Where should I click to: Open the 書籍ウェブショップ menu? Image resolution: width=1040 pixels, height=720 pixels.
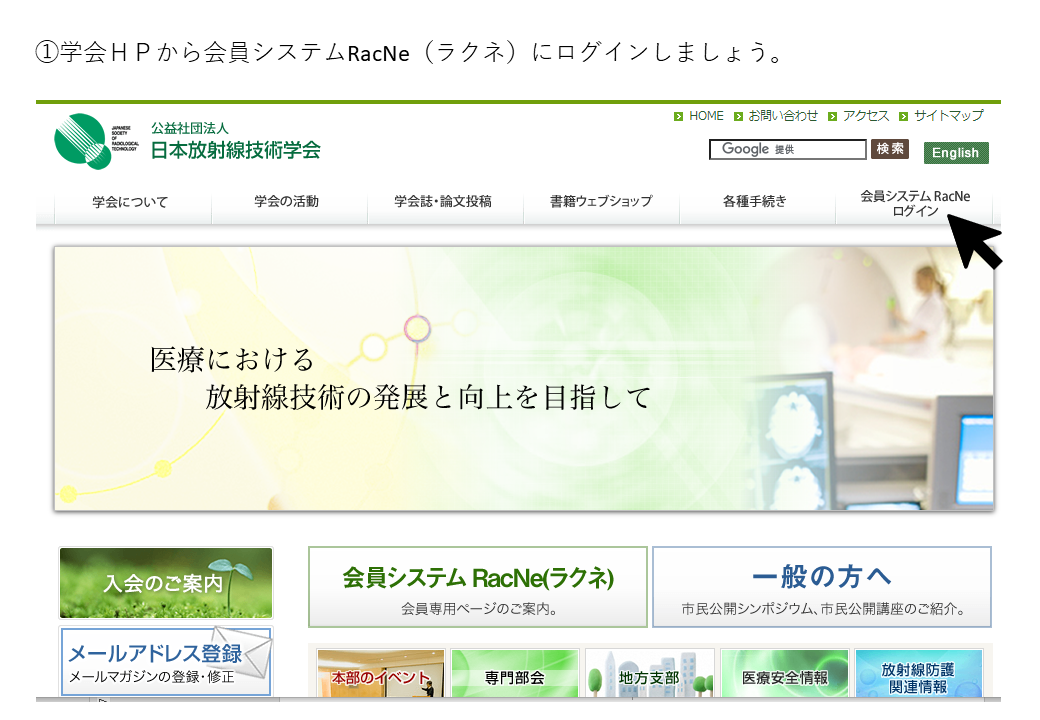click(600, 202)
